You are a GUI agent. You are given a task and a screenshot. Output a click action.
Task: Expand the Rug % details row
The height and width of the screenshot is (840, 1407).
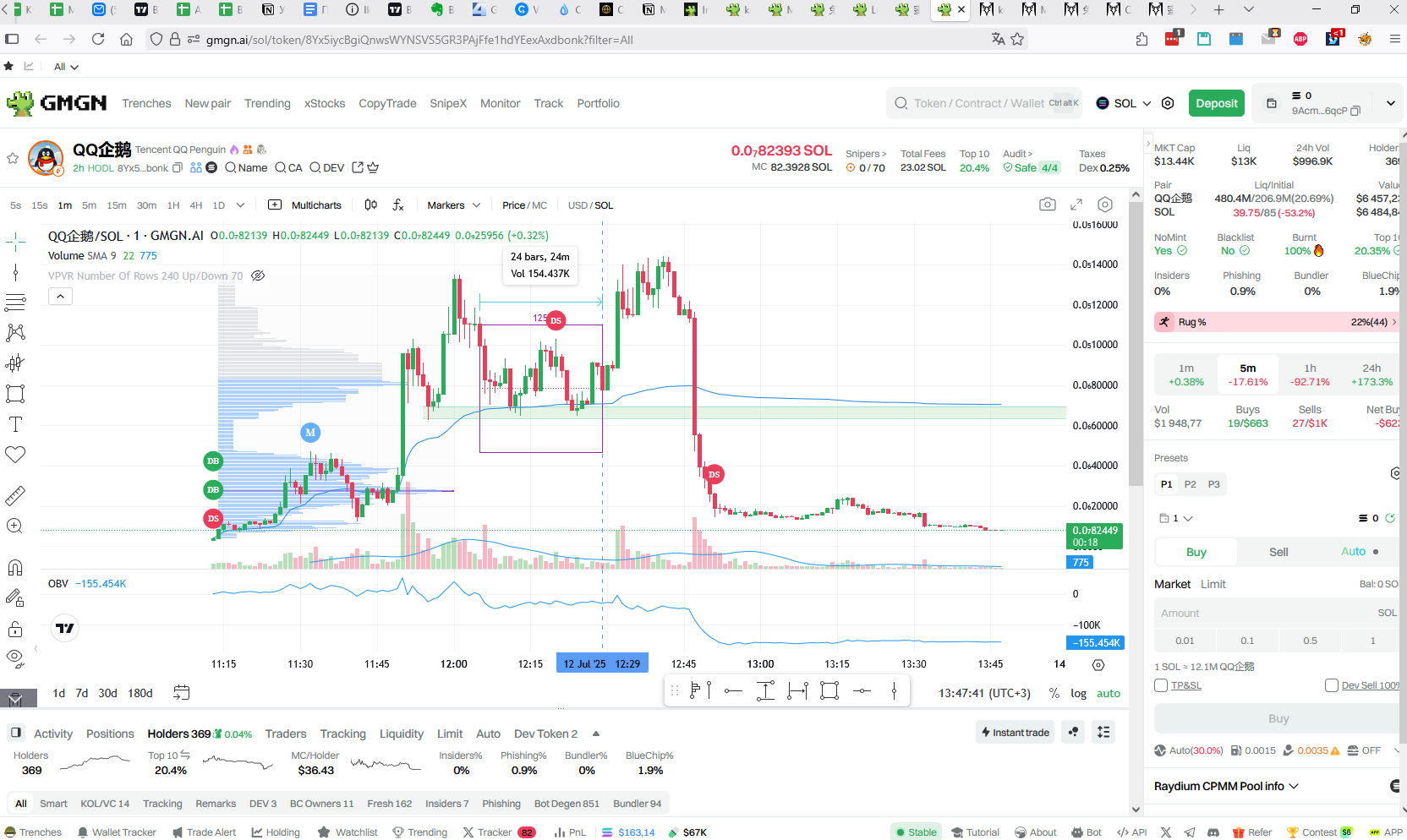(x=1277, y=322)
